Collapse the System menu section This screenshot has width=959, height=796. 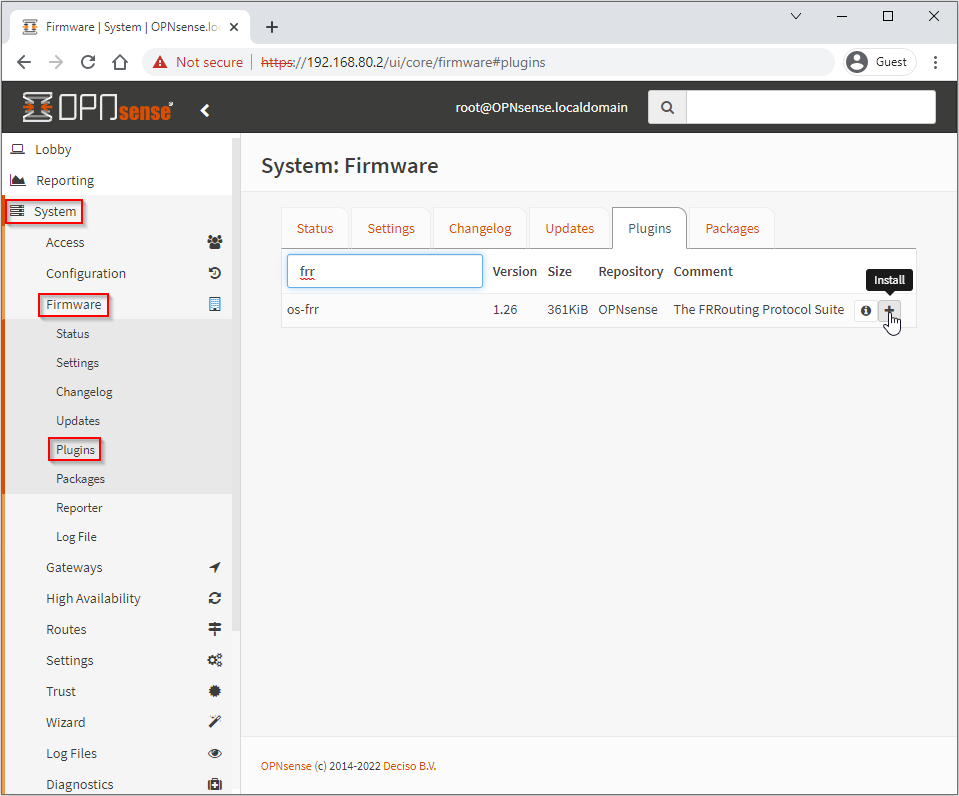coord(54,211)
